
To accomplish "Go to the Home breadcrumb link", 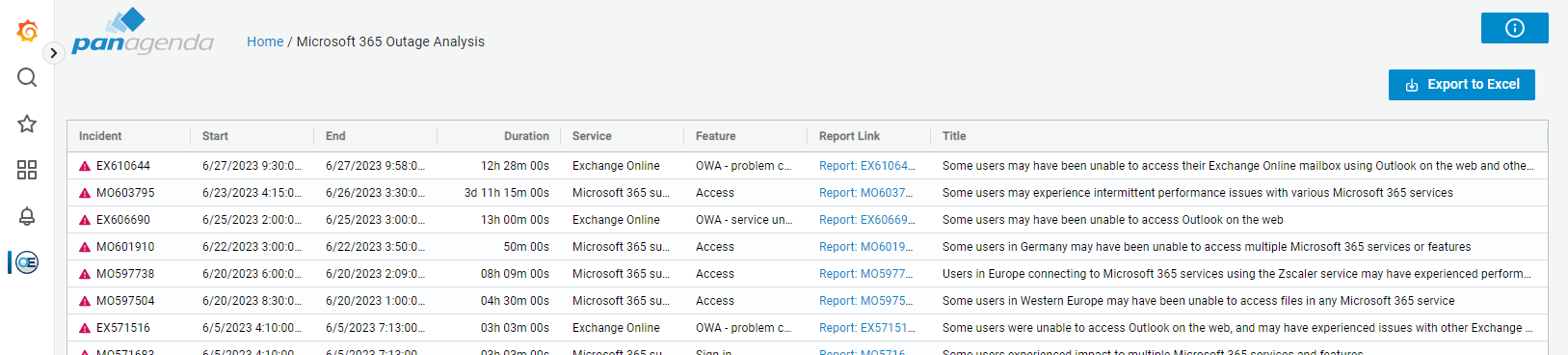I will (265, 41).
